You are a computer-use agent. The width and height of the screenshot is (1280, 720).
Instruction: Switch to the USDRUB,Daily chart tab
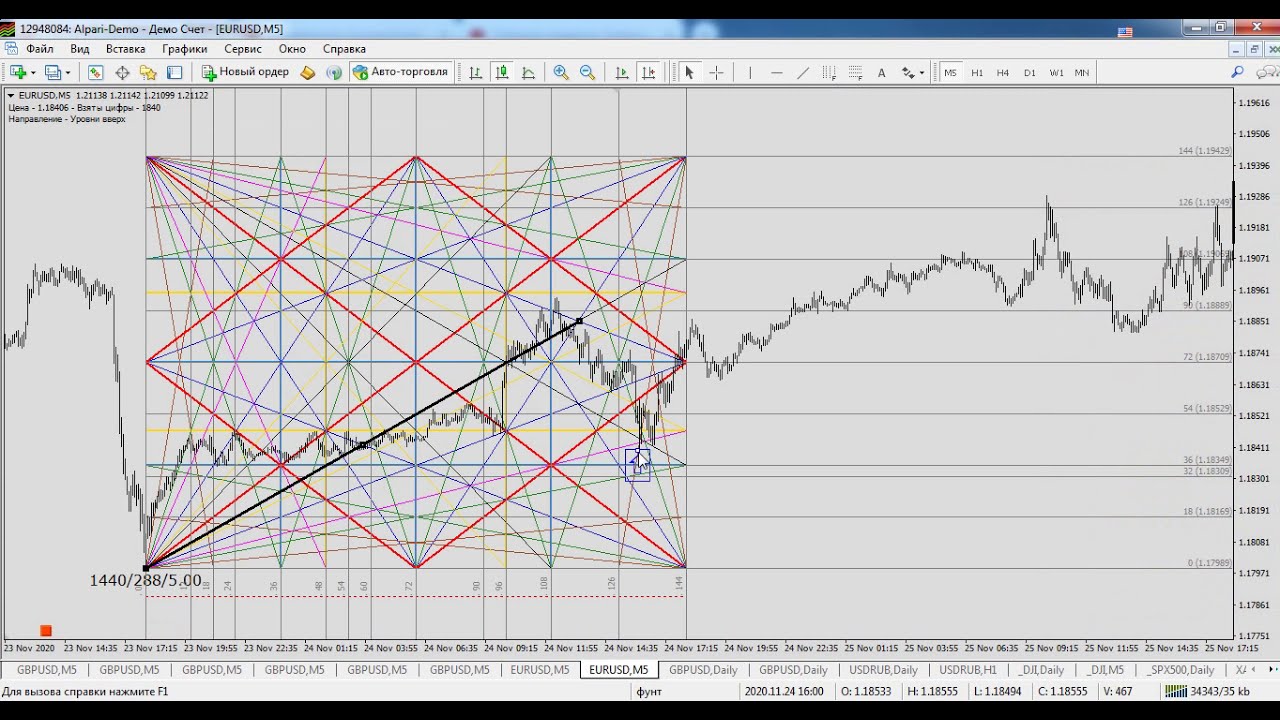[883, 670]
